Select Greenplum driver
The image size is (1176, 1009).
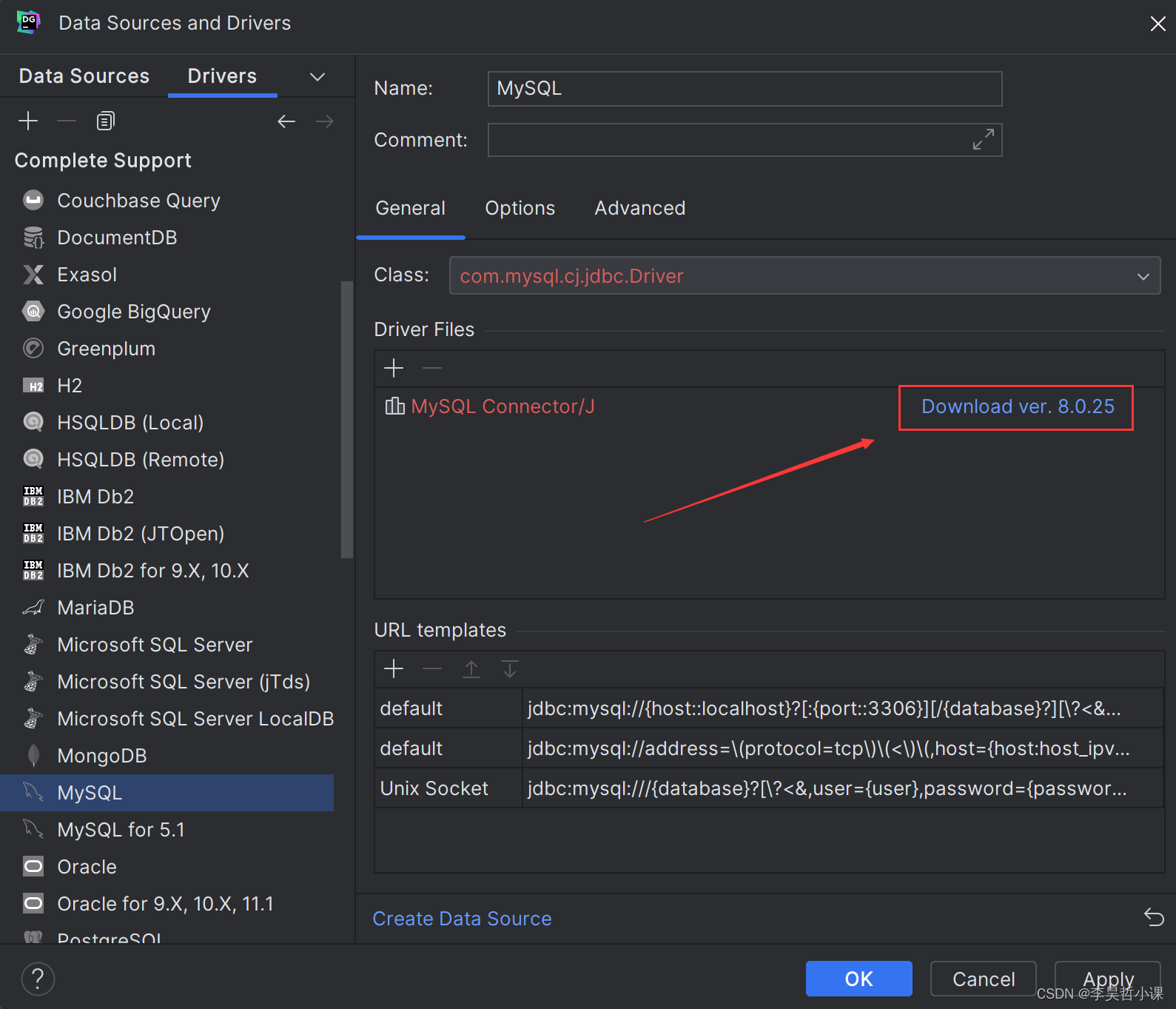tap(167, 349)
